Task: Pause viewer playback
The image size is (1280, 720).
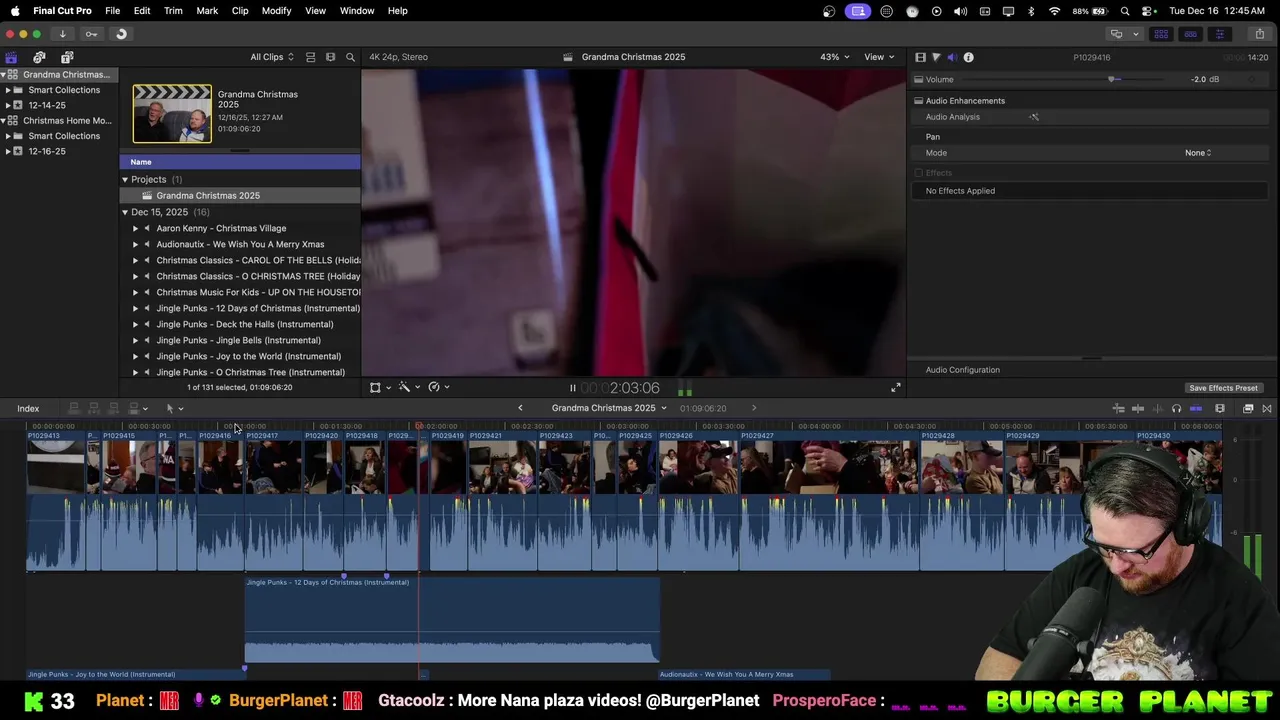Action: click(x=573, y=388)
